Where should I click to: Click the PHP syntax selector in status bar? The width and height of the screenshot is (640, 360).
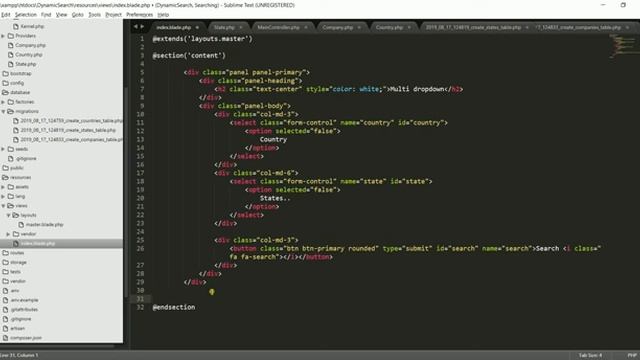pyautogui.click(x=632, y=356)
